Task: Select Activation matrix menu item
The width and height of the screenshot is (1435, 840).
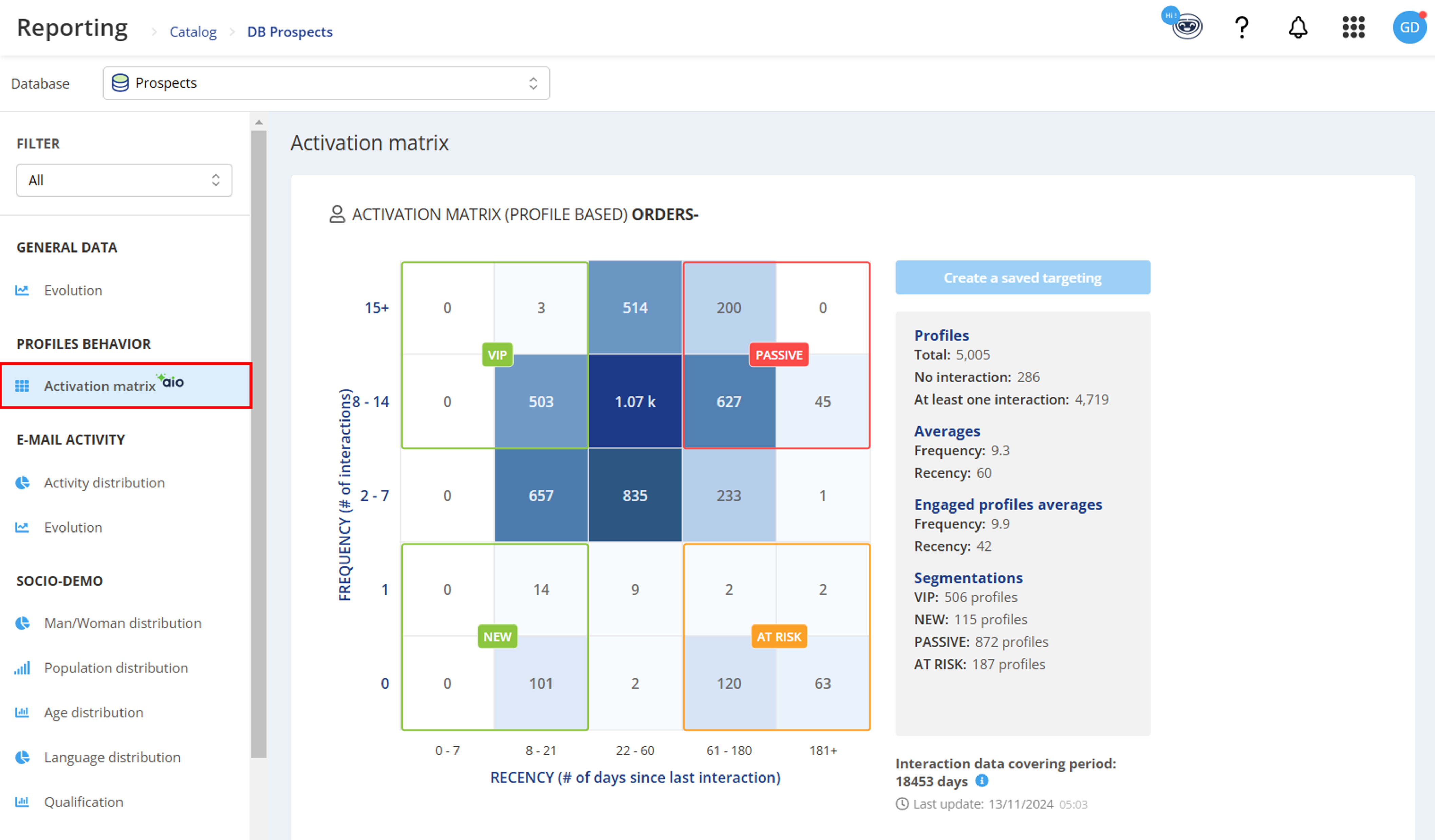Action: 126,386
